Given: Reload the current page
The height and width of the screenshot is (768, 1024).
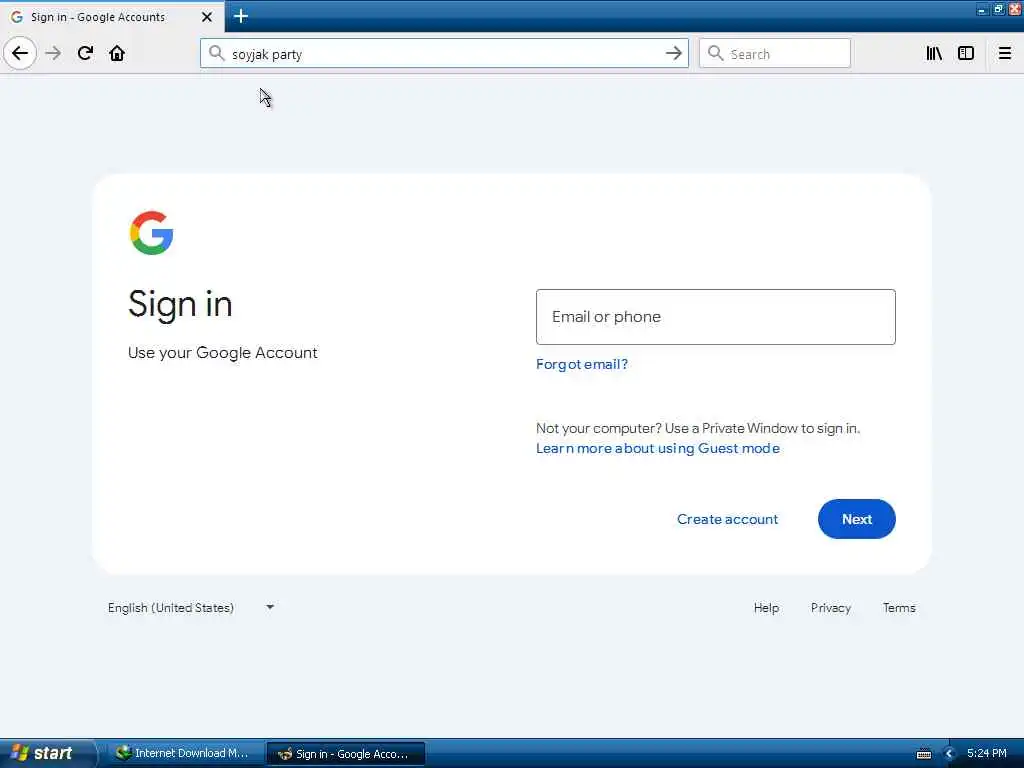Looking at the screenshot, I should (85, 53).
